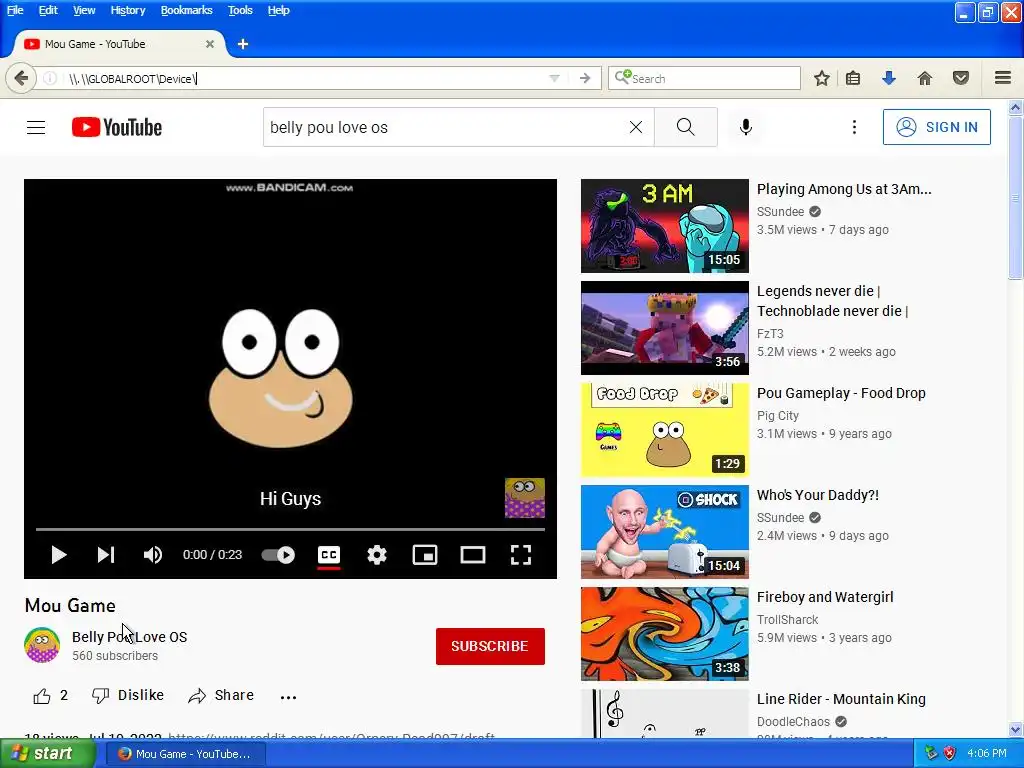Screen dimensions: 1024x768
Task: Dislike the video
Action: [x=128, y=696]
